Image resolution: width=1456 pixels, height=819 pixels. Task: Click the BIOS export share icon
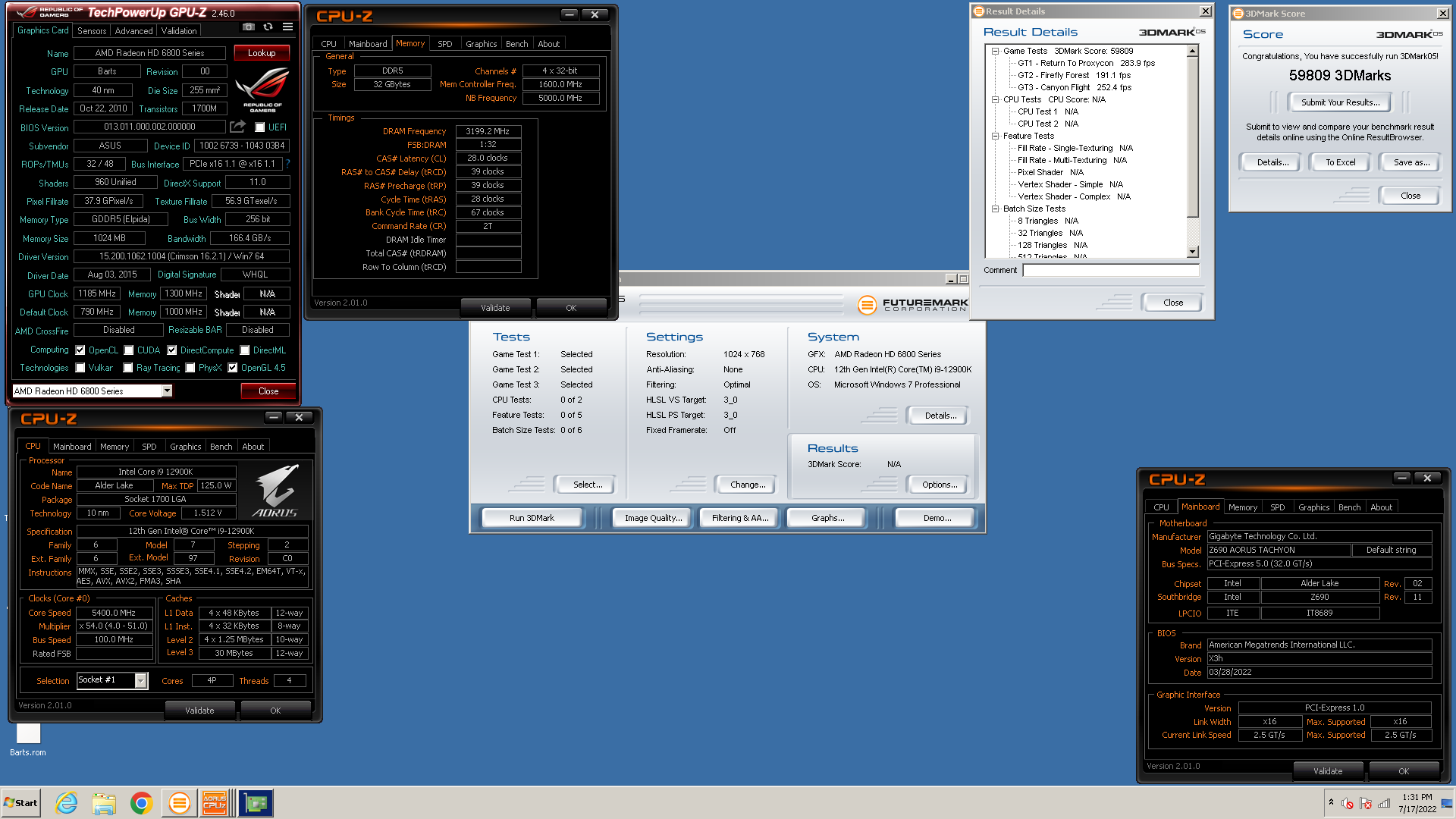click(238, 127)
